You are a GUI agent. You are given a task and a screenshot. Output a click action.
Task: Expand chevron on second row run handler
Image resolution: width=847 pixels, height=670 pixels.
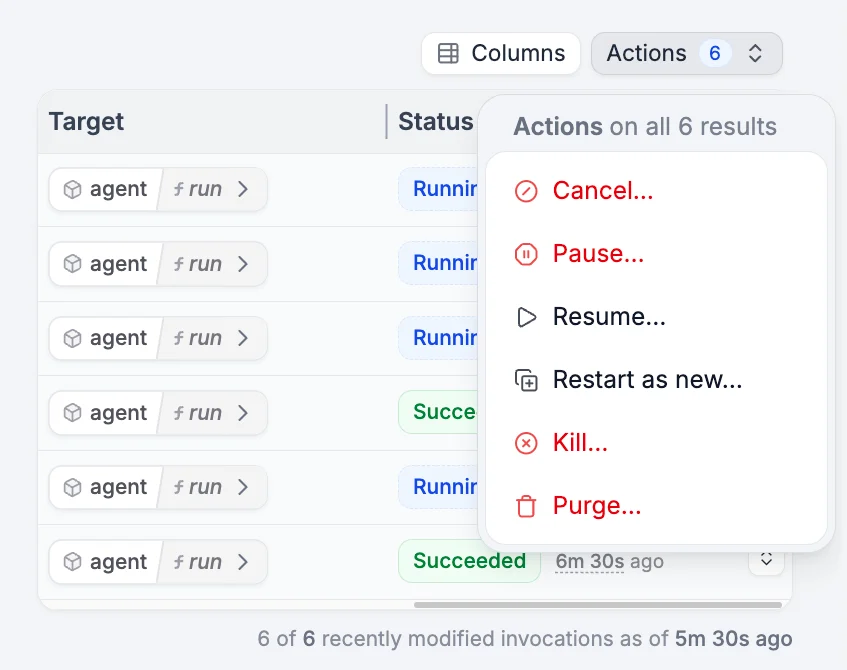[x=243, y=264]
